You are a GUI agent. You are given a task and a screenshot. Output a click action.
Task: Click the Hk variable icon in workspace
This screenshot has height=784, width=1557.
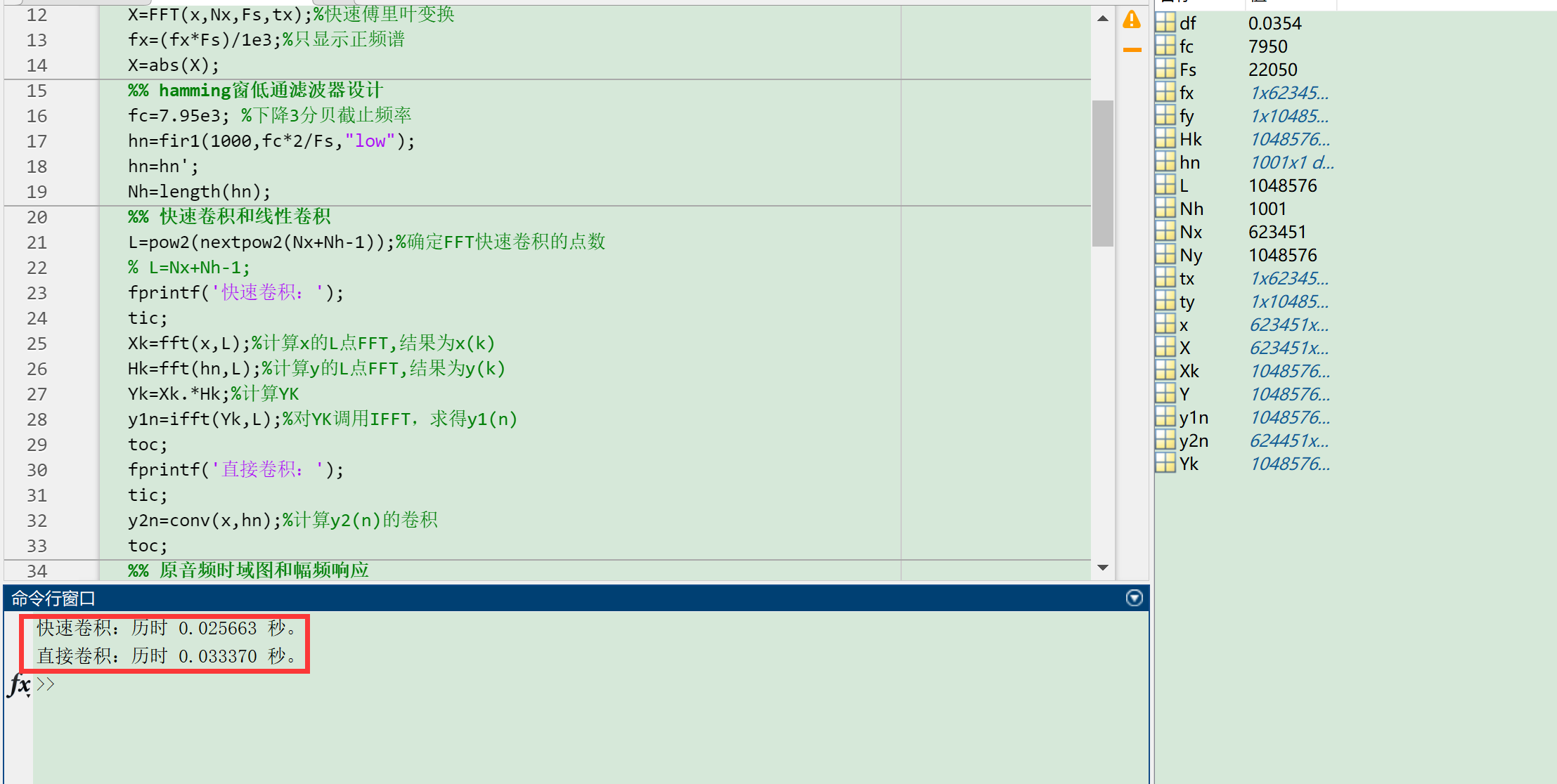pyautogui.click(x=1165, y=139)
